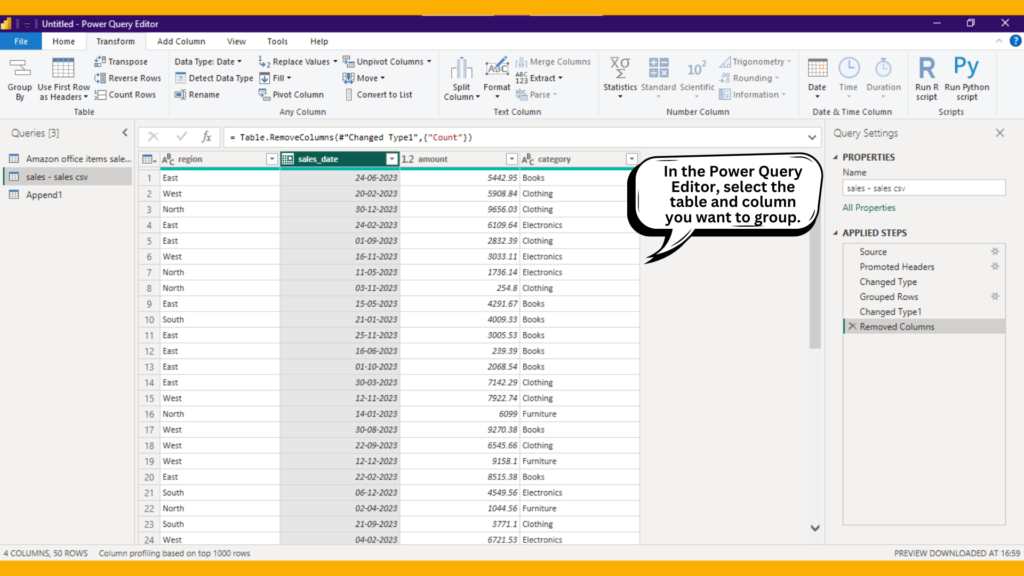Open the File menu
1024x576 pixels.
[x=21, y=41]
